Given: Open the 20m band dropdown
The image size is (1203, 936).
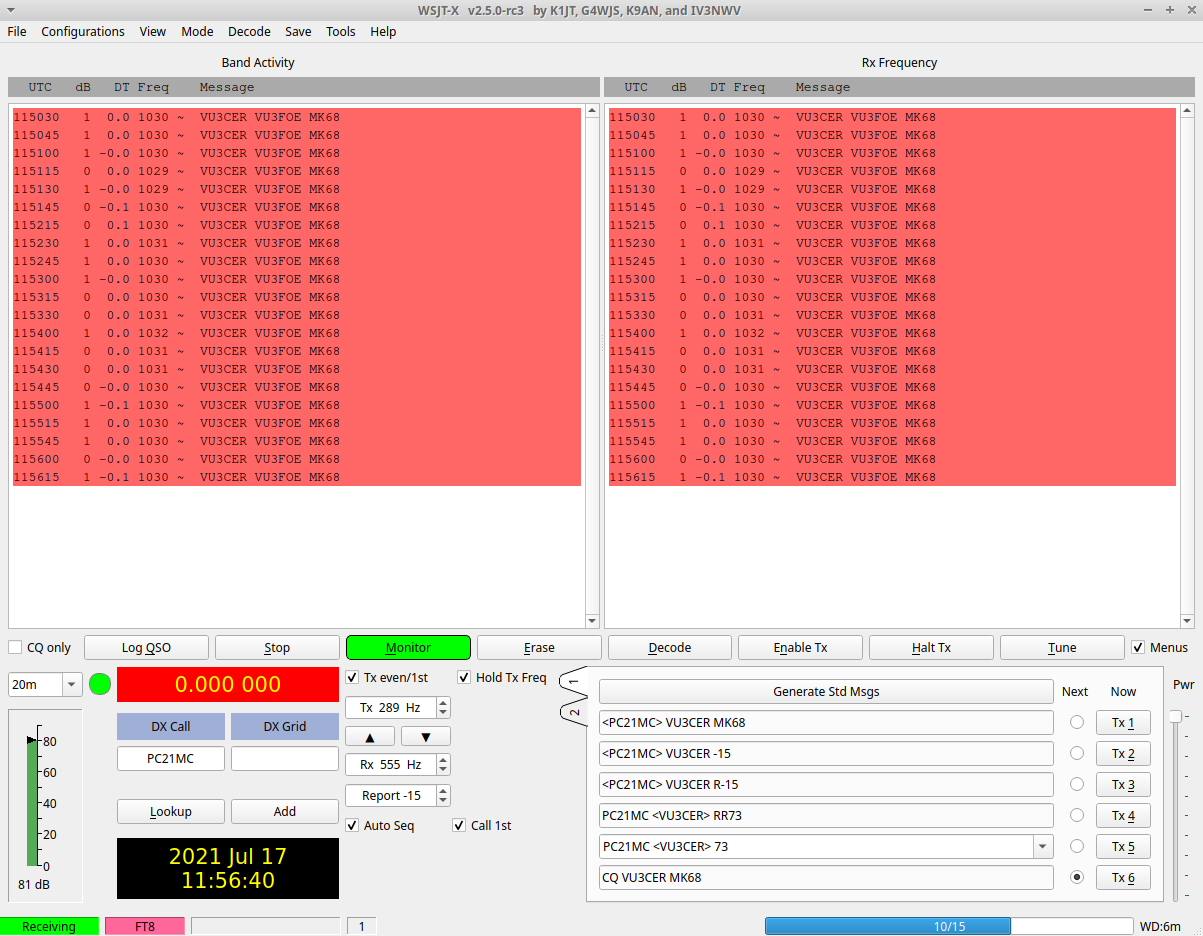Looking at the screenshot, I should pos(46,685).
